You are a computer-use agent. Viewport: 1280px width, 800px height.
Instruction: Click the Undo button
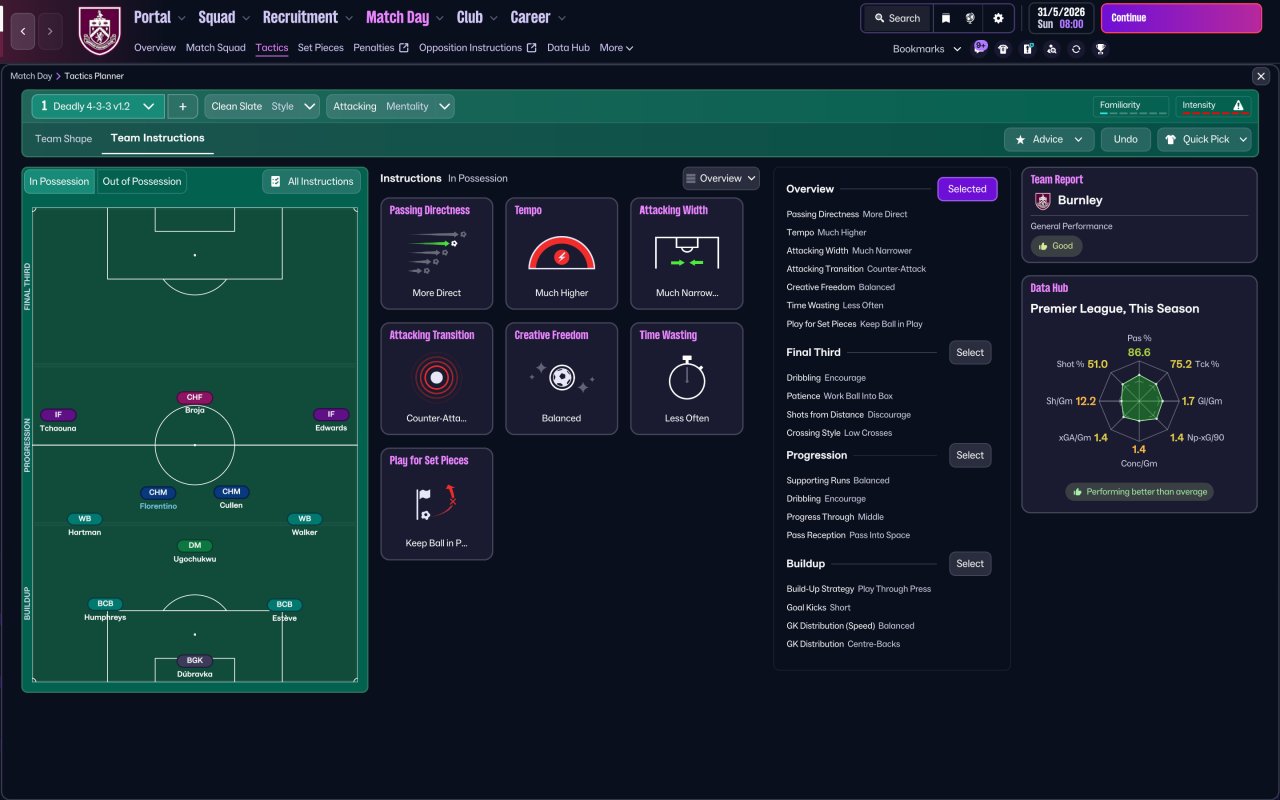point(1126,139)
